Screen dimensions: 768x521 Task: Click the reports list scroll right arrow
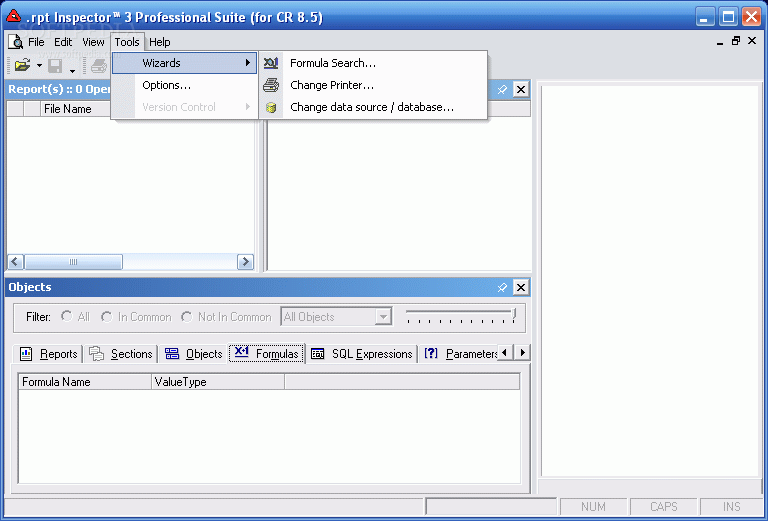coord(245,261)
